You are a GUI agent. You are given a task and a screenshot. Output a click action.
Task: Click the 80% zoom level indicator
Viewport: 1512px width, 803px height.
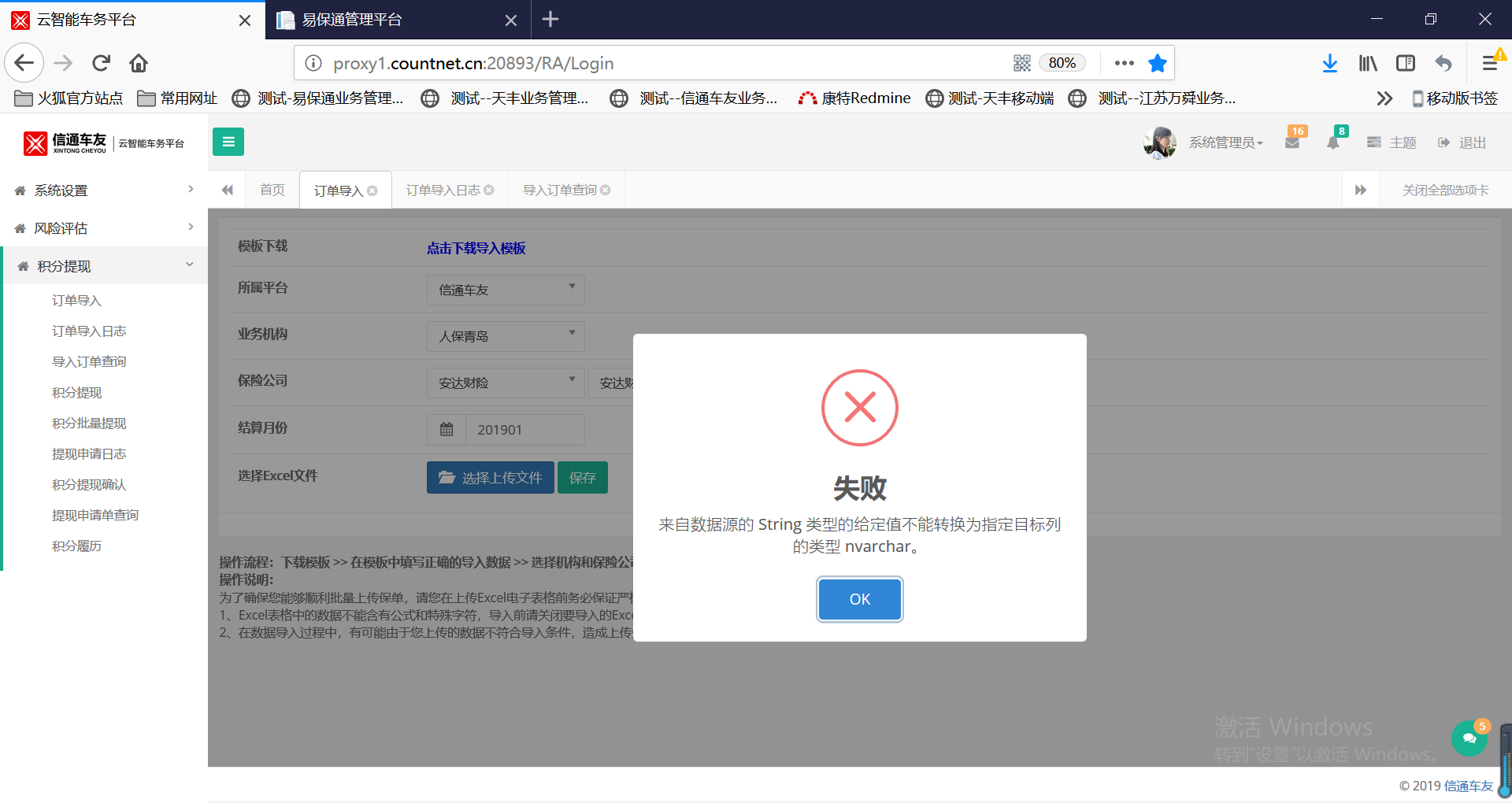1062,63
